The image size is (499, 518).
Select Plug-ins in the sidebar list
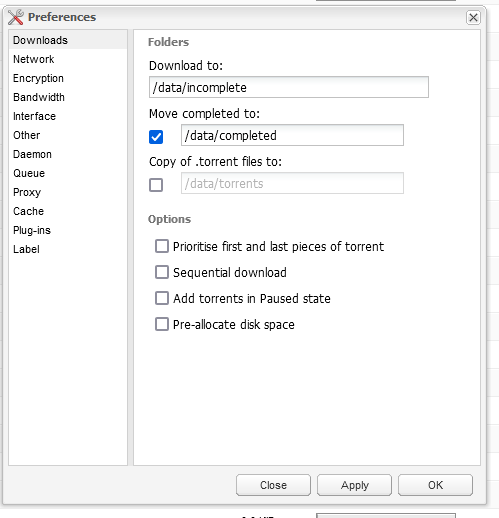68,230
